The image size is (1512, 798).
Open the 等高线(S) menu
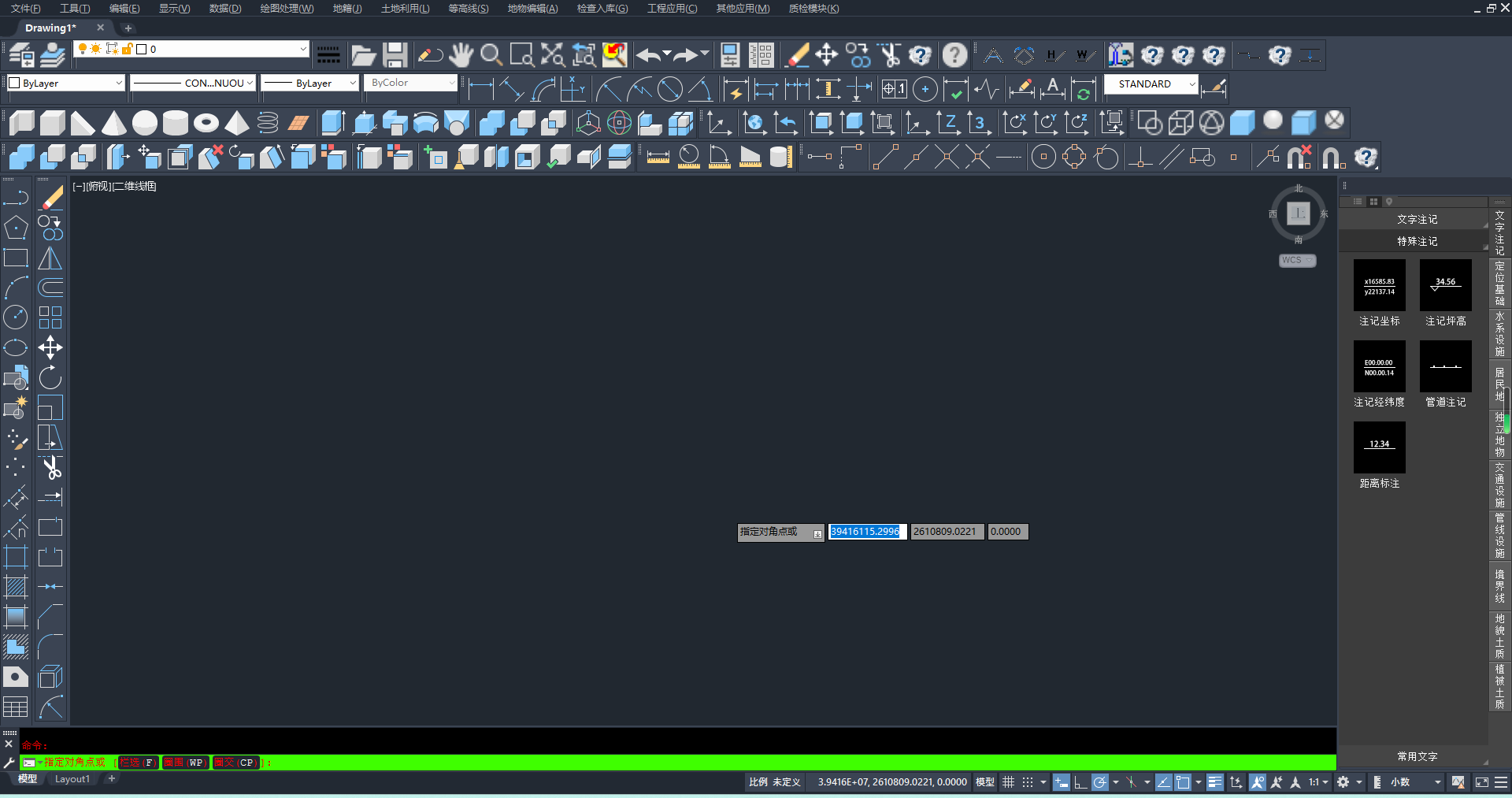click(x=469, y=9)
